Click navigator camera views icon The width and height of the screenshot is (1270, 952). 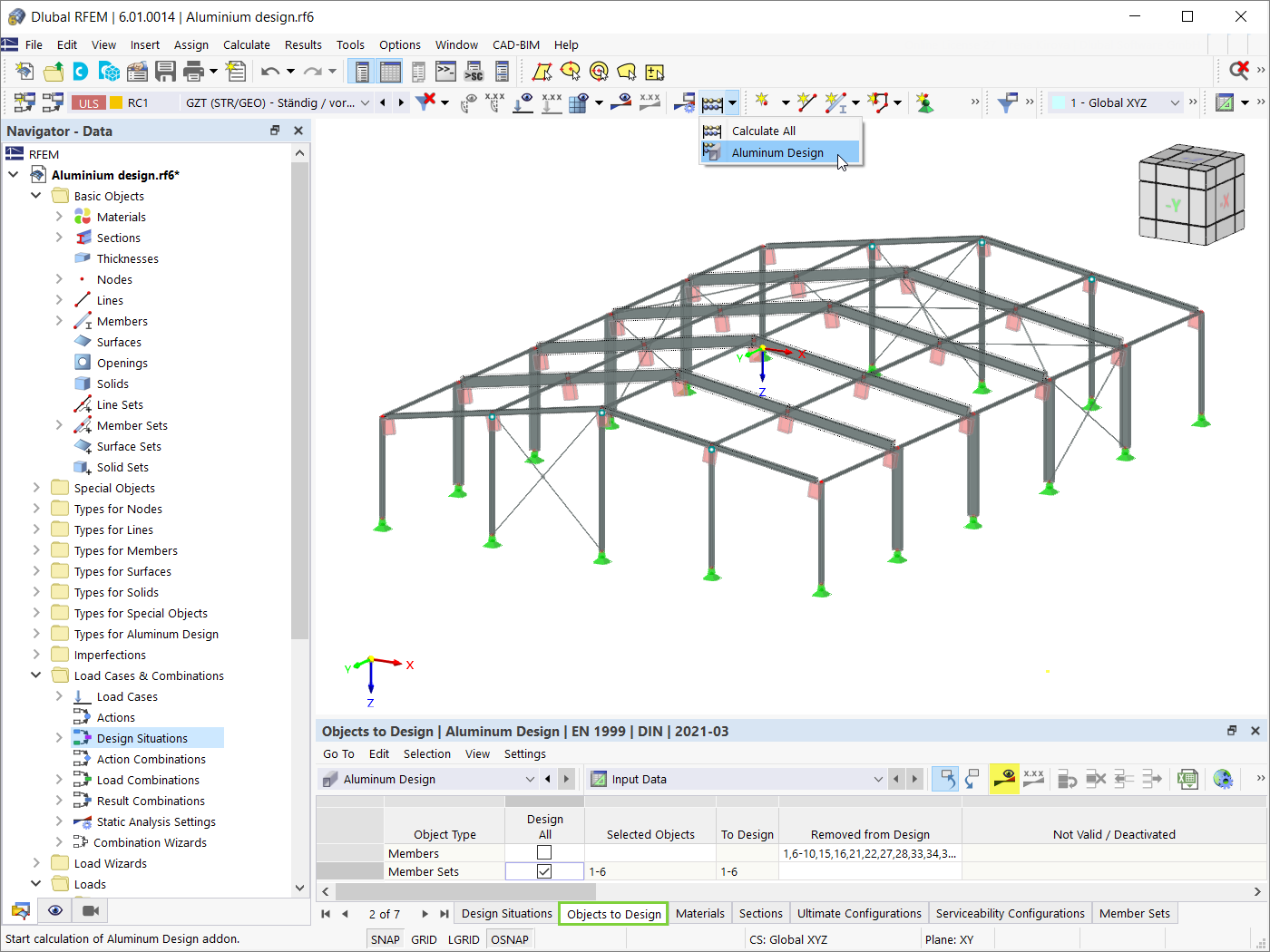(x=91, y=910)
